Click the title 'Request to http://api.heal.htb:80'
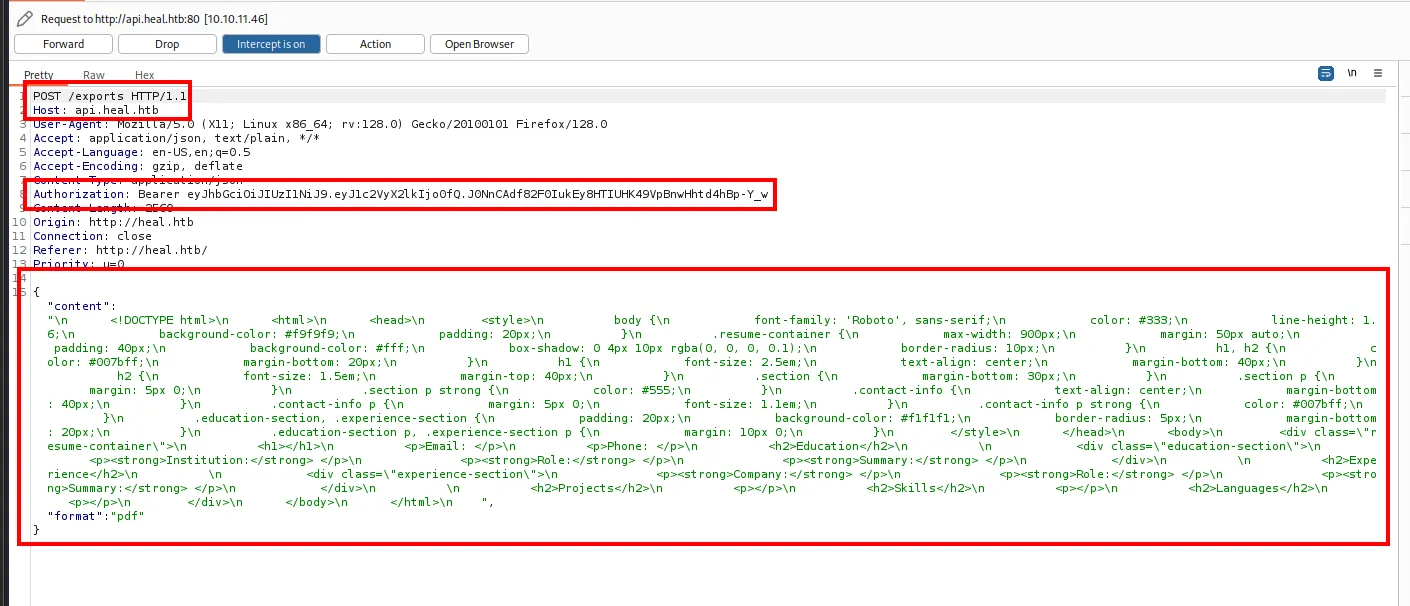Screen dimensions: 1410x606 pyautogui.click(x=120, y=19)
